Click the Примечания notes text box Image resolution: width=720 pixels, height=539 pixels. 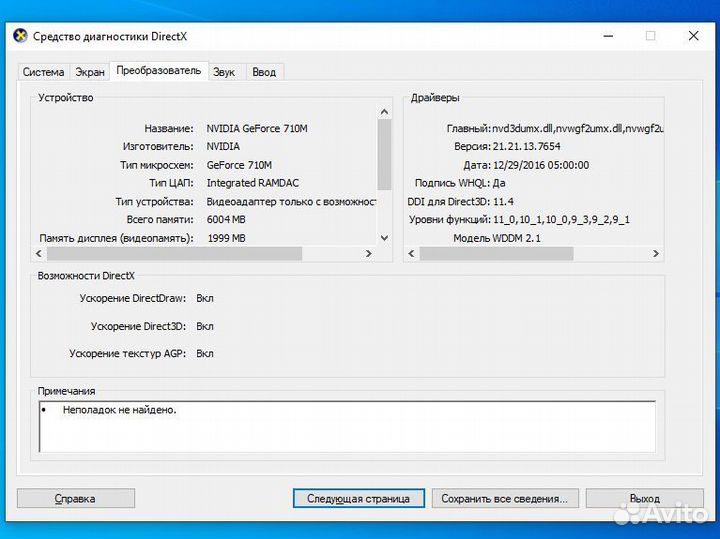348,427
